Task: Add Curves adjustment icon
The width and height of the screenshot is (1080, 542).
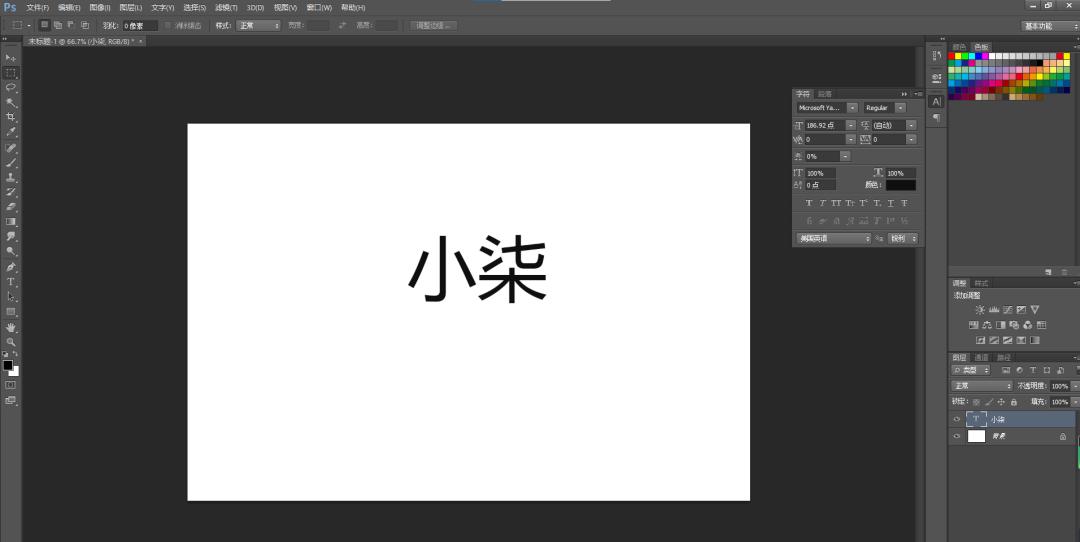Action: click(x=1008, y=310)
